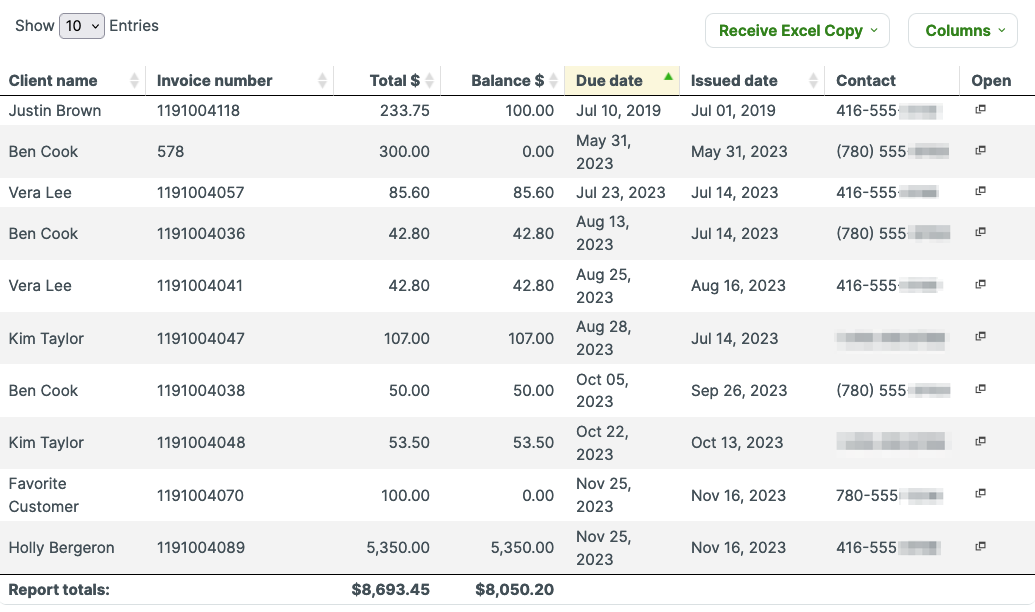Open the Columns selection dropdown

coord(962,30)
